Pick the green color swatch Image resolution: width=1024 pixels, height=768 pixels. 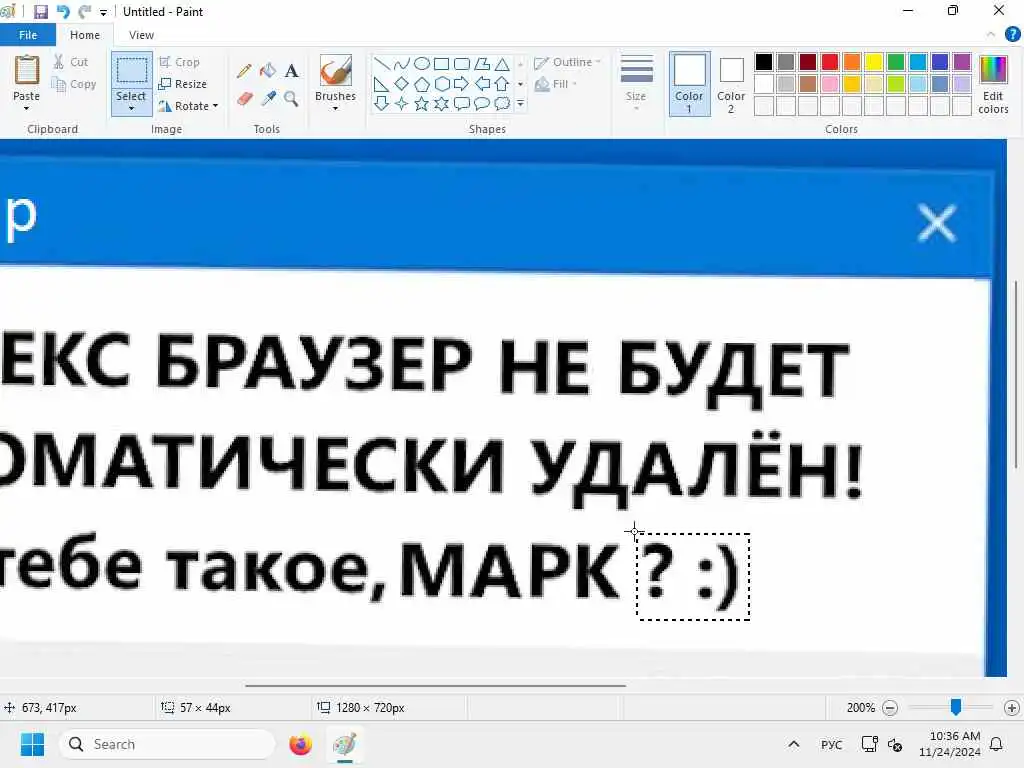coord(896,62)
